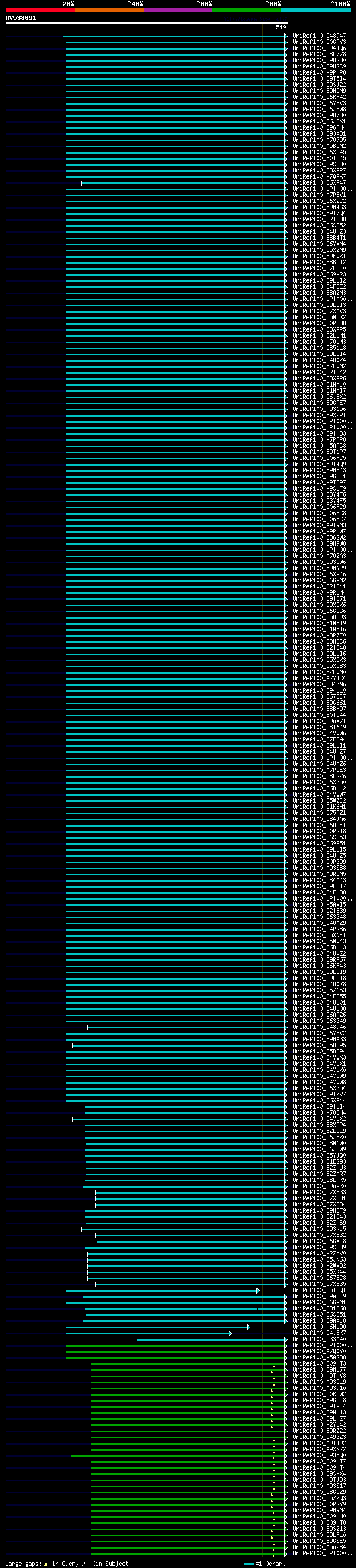Click the purple ~60% identity legend segment
Viewport: 356px width, 1568px height.
click(x=177, y=10)
